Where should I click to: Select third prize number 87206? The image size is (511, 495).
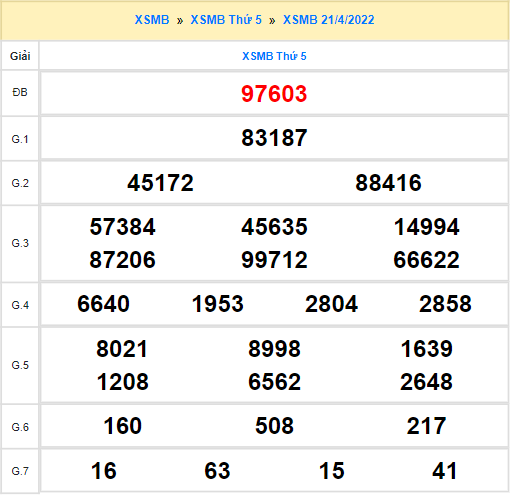tap(122, 260)
